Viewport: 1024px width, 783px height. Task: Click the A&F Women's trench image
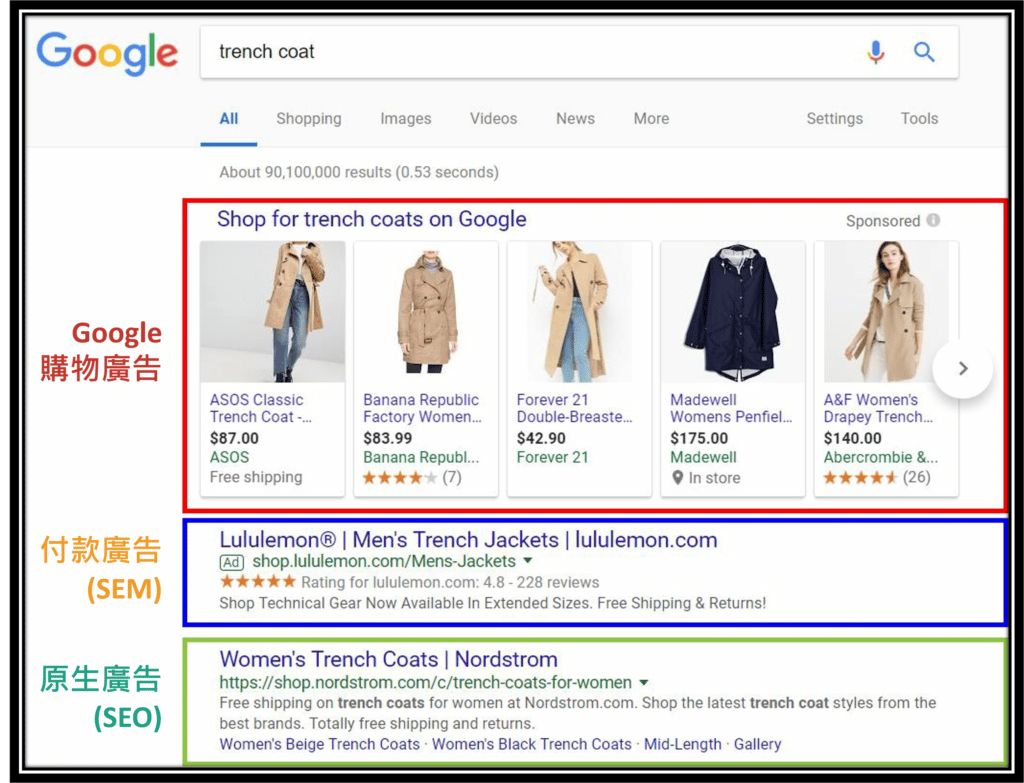click(x=886, y=312)
